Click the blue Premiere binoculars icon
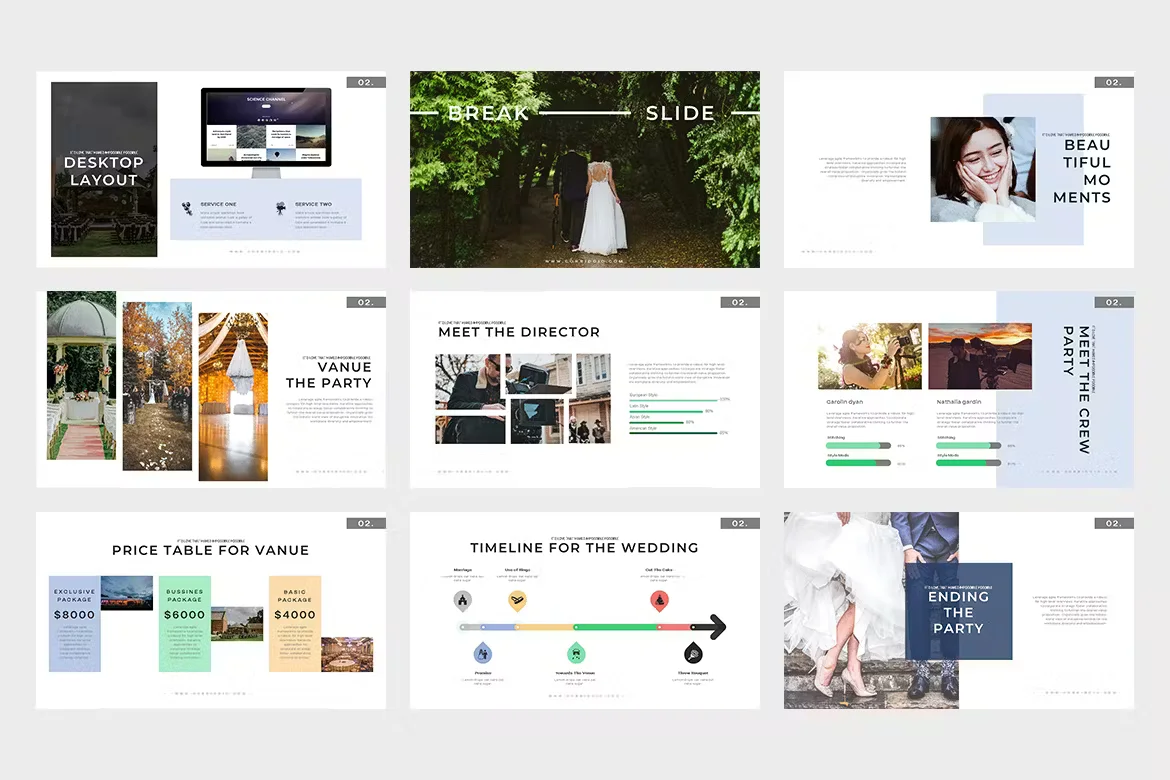 tap(483, 653)
